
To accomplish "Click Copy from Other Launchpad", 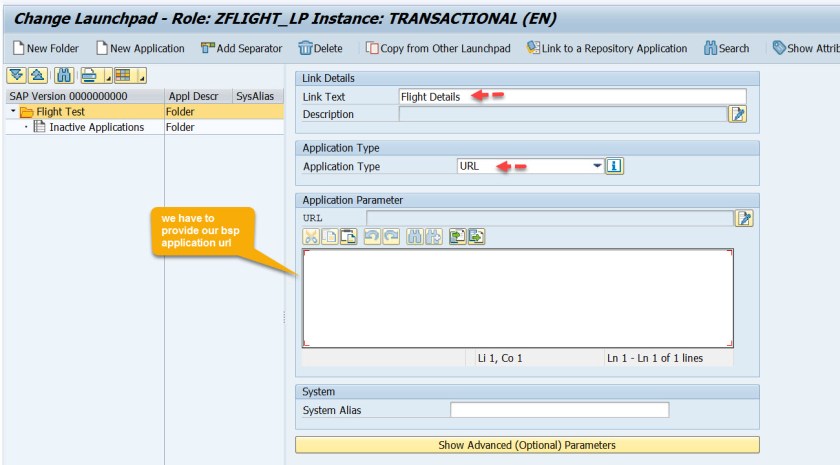I will 438,48.
